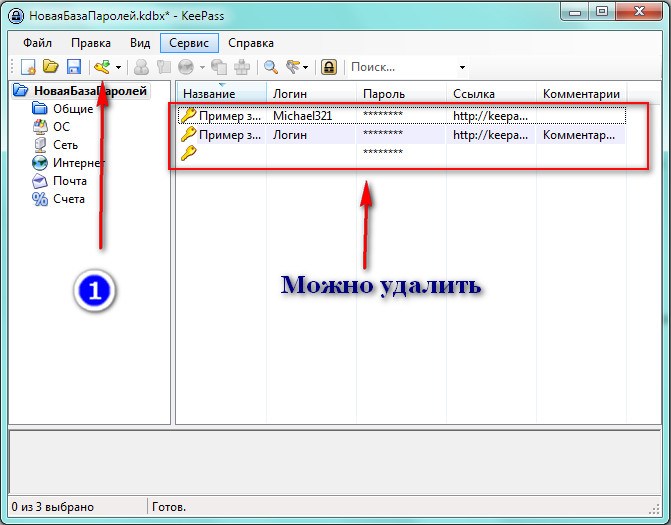Expand the search field dropdown arrow
The height and width of the screenshot is (525, 671).
coord(462,67)
